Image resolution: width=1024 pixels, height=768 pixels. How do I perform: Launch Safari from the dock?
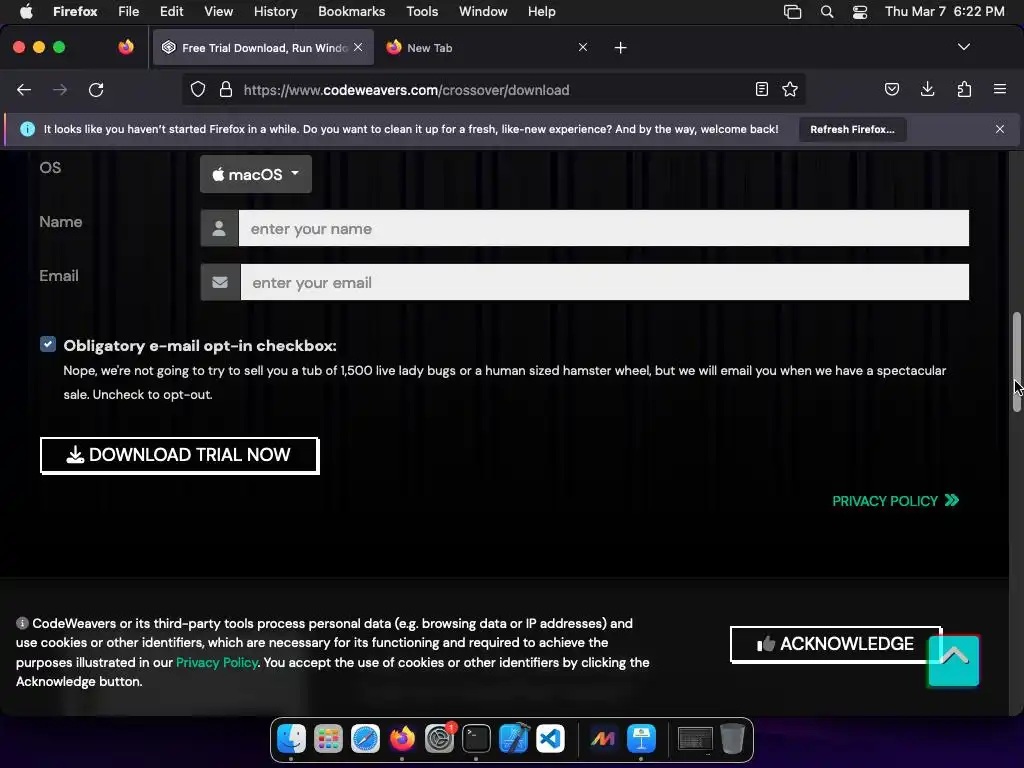point(365,739)
